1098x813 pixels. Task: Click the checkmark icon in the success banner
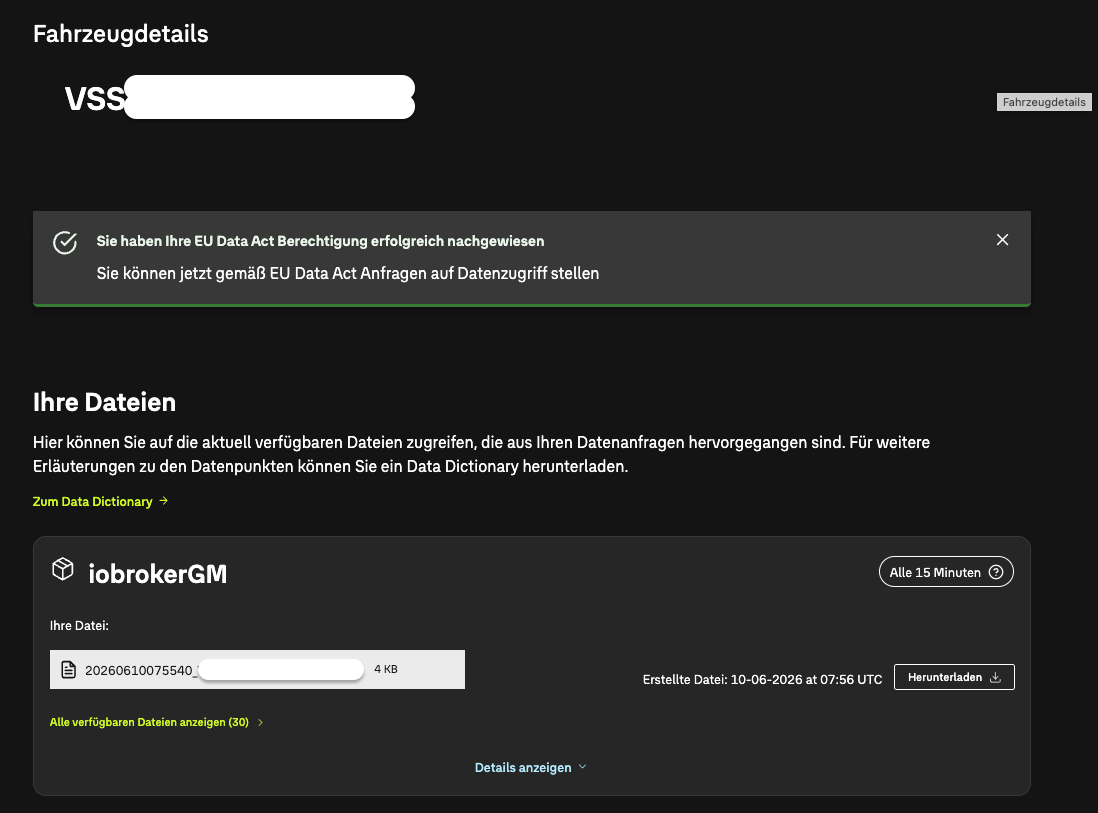(x=65, y=243)
